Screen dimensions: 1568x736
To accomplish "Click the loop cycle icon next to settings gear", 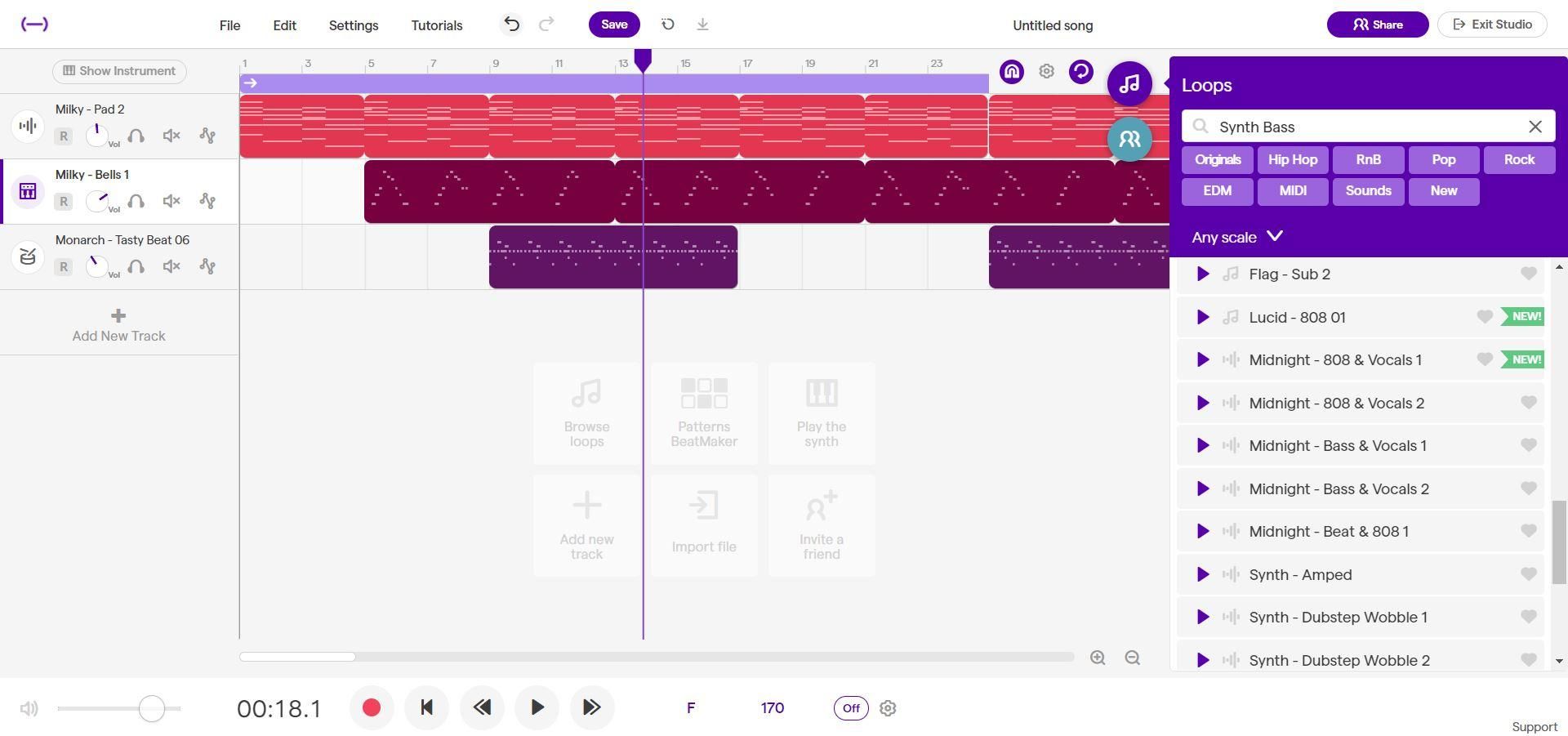I will click(x=1080, y=71).
